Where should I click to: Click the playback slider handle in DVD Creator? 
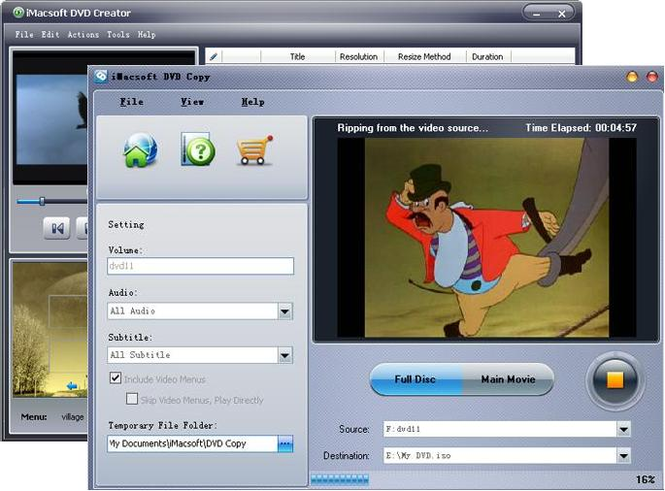(x=42, y=201)
